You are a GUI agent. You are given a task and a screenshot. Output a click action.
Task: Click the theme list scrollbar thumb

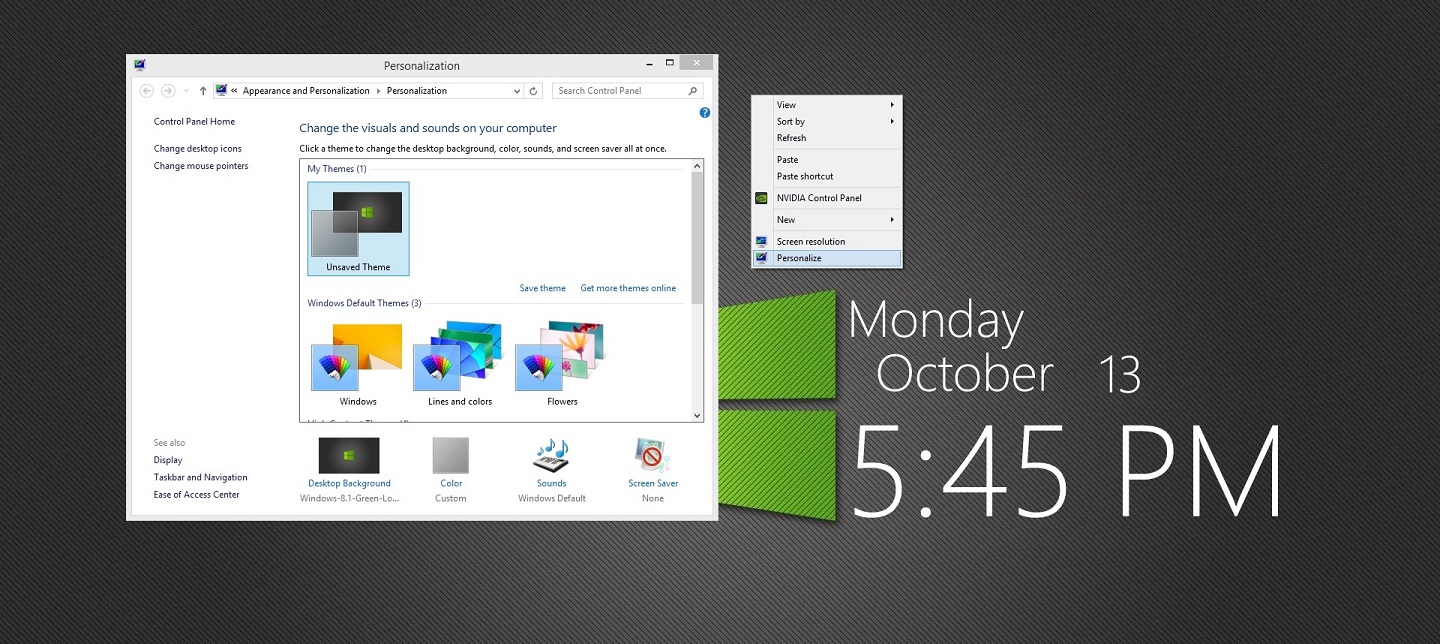coord(697,237)
